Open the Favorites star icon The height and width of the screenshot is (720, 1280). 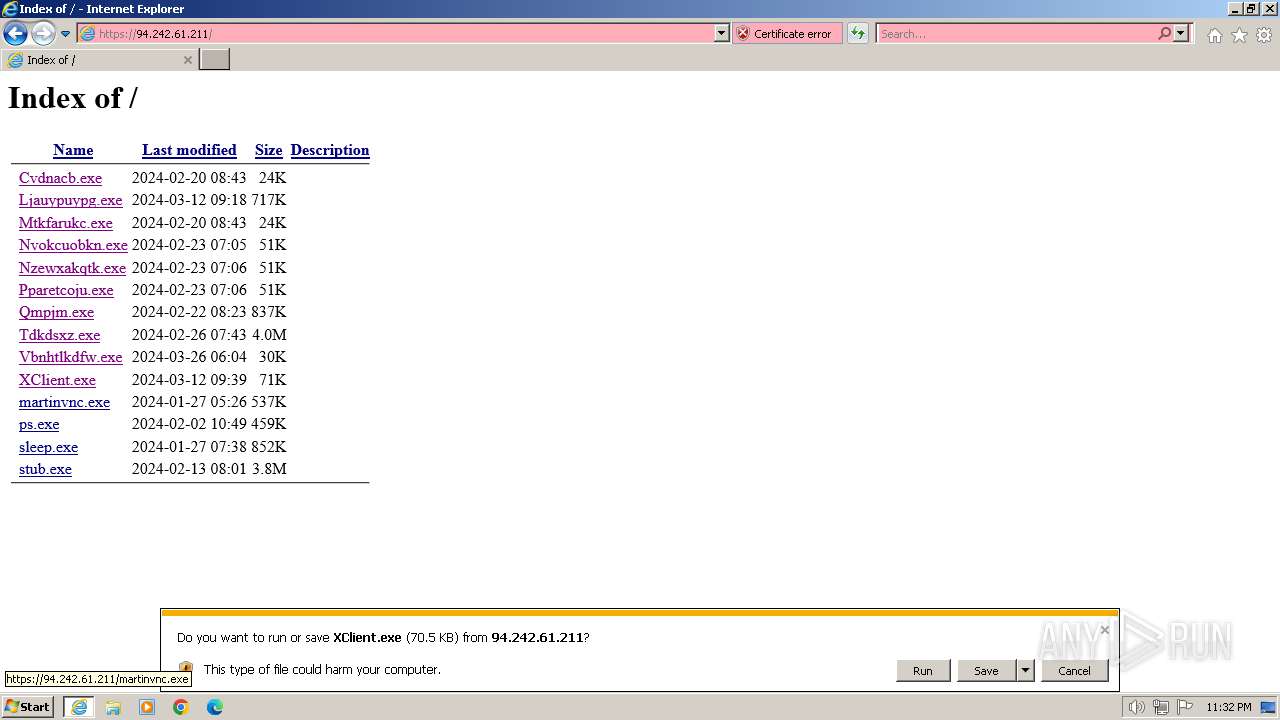[x=1239, y=35]
